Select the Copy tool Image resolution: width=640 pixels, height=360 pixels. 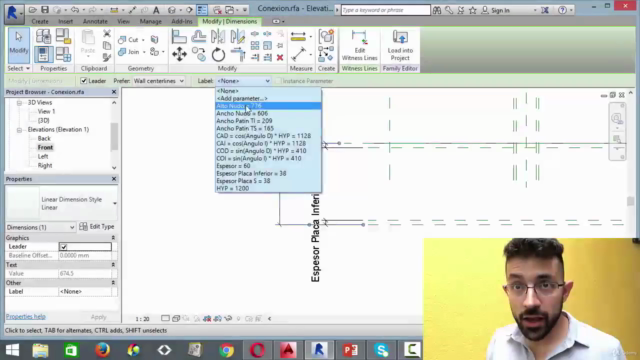point(199,54)
